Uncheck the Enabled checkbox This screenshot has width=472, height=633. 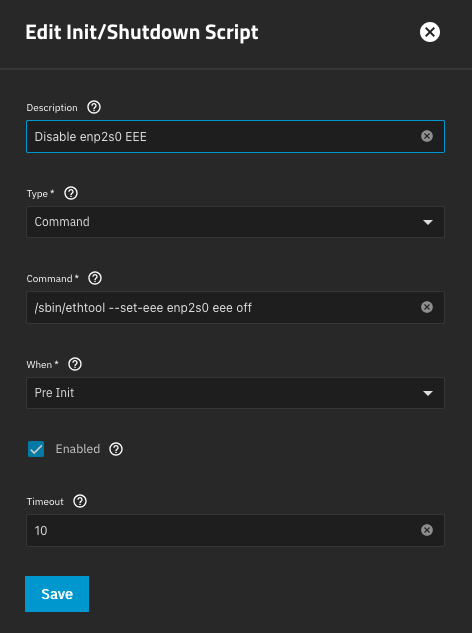click(x=36, y=449)
